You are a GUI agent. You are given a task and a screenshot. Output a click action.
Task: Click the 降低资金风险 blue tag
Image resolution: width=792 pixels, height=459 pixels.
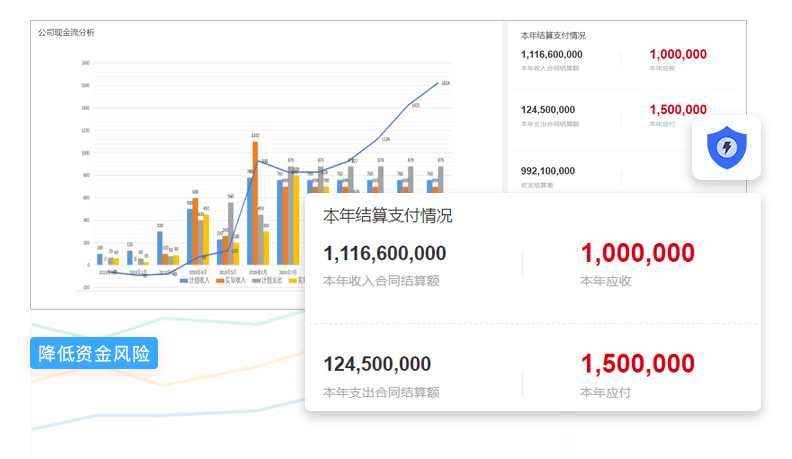[x=94, y=353]
